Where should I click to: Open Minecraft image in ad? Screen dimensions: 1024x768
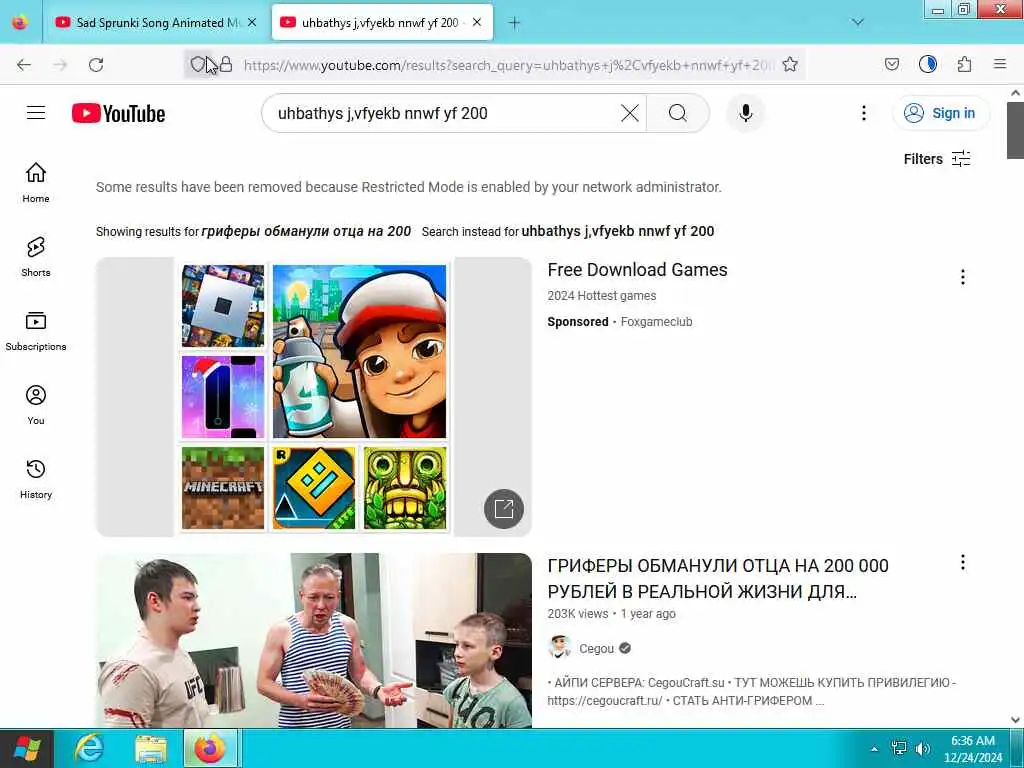[x=223, y=487]
